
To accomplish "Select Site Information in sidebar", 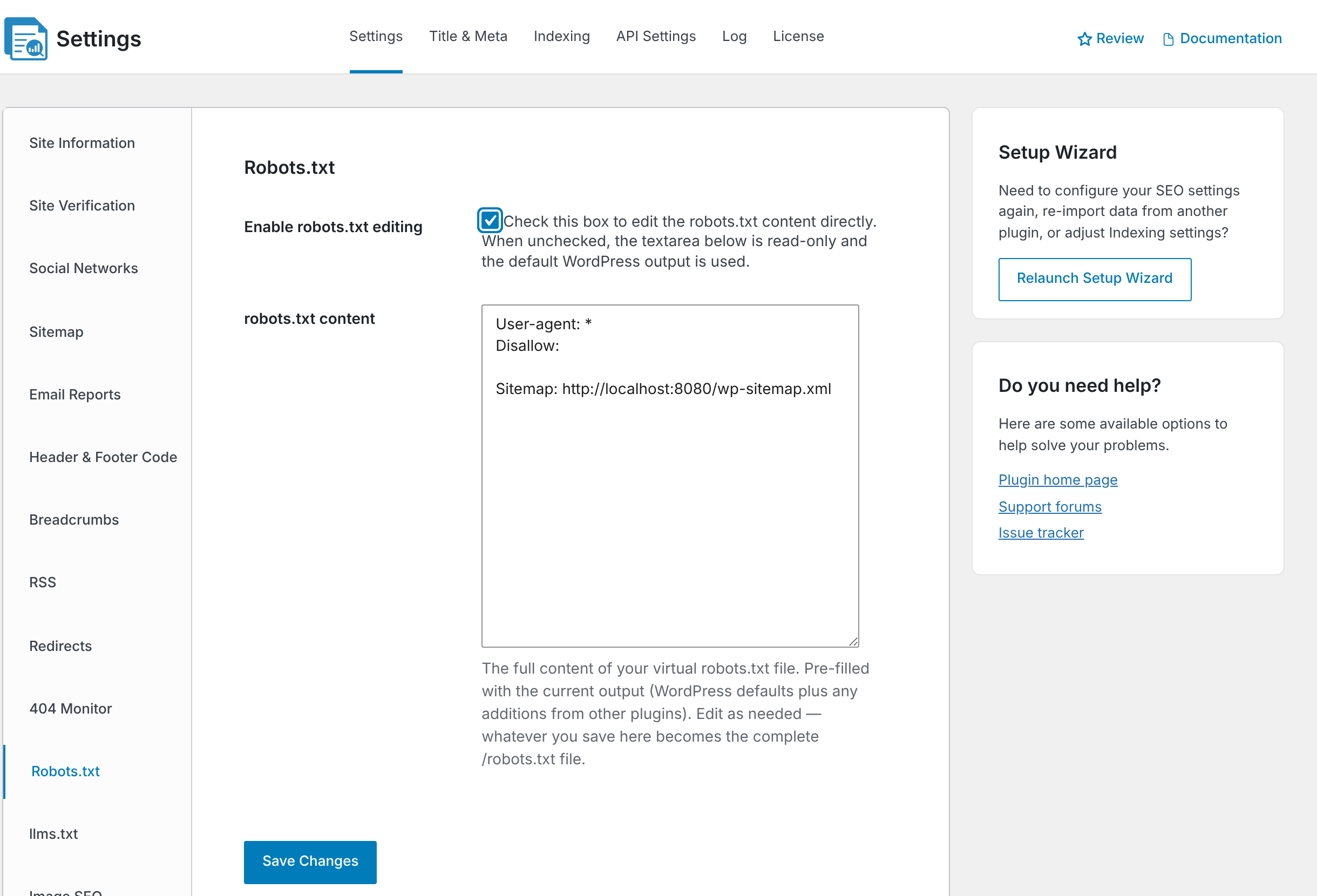I will click(82, 143).
